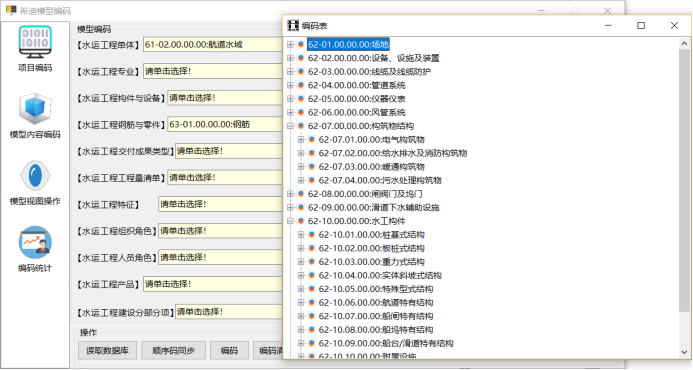Click the 编码表 scrollbar down arrow
The image size is (693, 370).
coord(684,352)
